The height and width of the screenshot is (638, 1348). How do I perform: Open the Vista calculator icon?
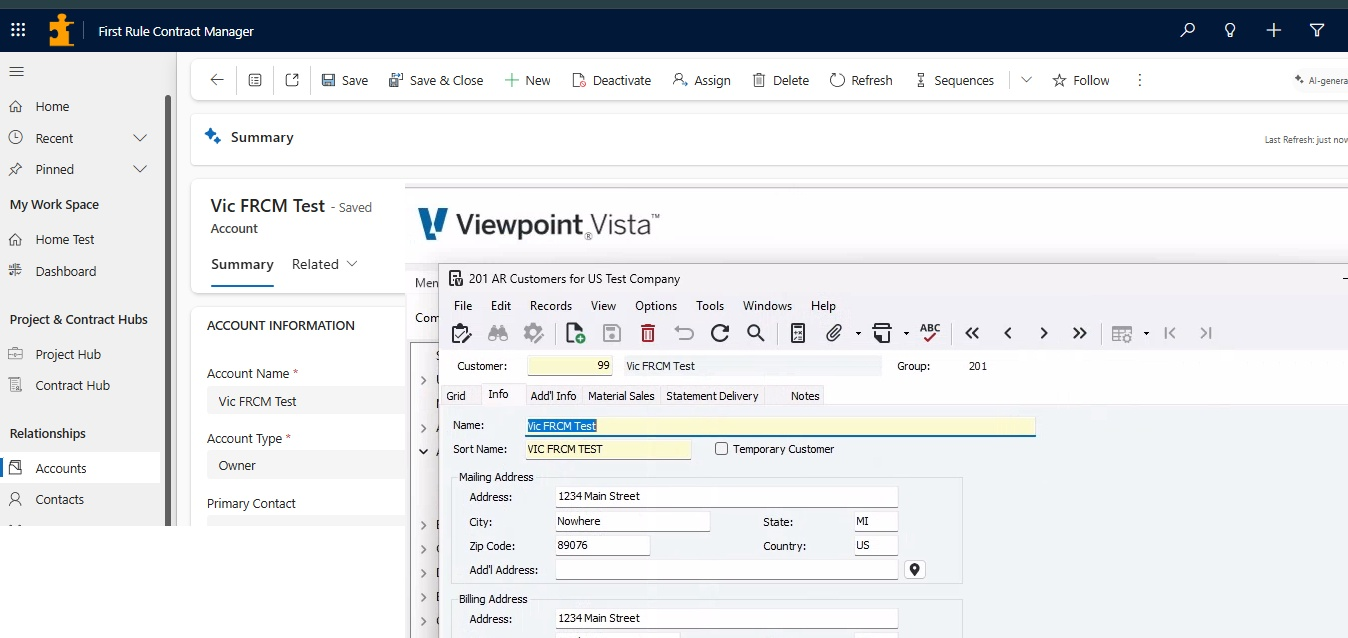(798, 333)
